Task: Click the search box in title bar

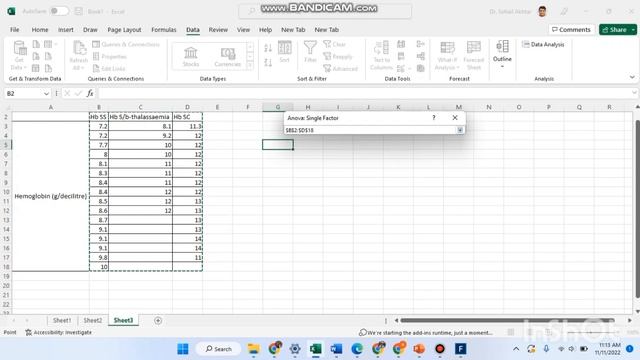Action: point(325,11)
